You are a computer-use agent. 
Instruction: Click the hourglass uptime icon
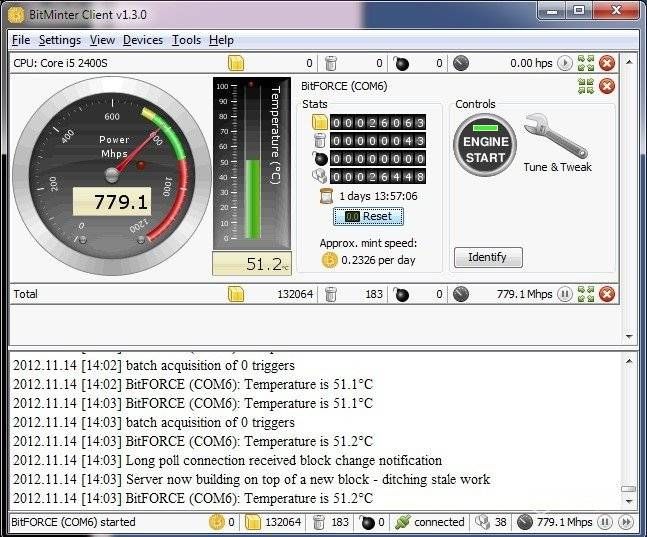tap(326, 196)
